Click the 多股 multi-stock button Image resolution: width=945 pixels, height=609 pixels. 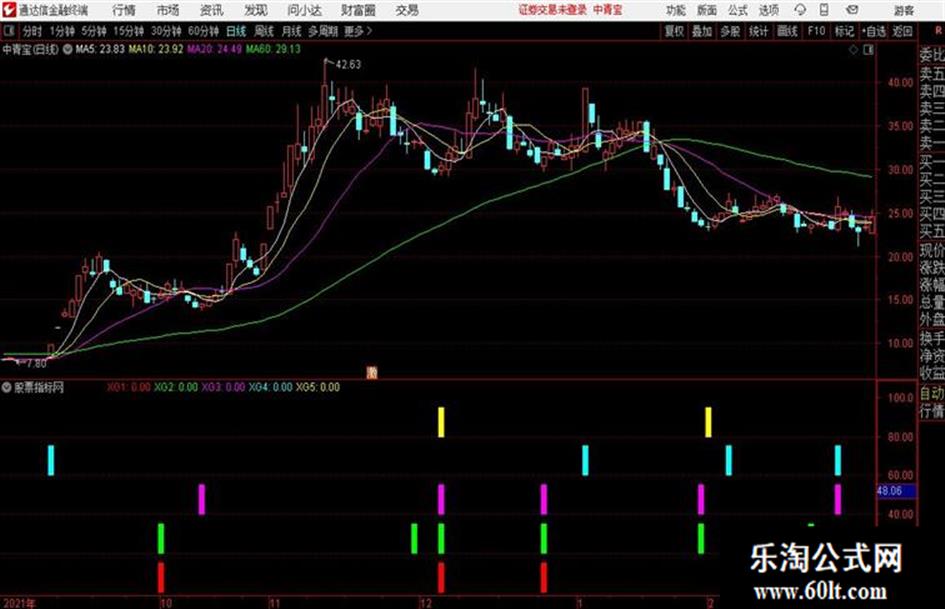pos(730,31)
